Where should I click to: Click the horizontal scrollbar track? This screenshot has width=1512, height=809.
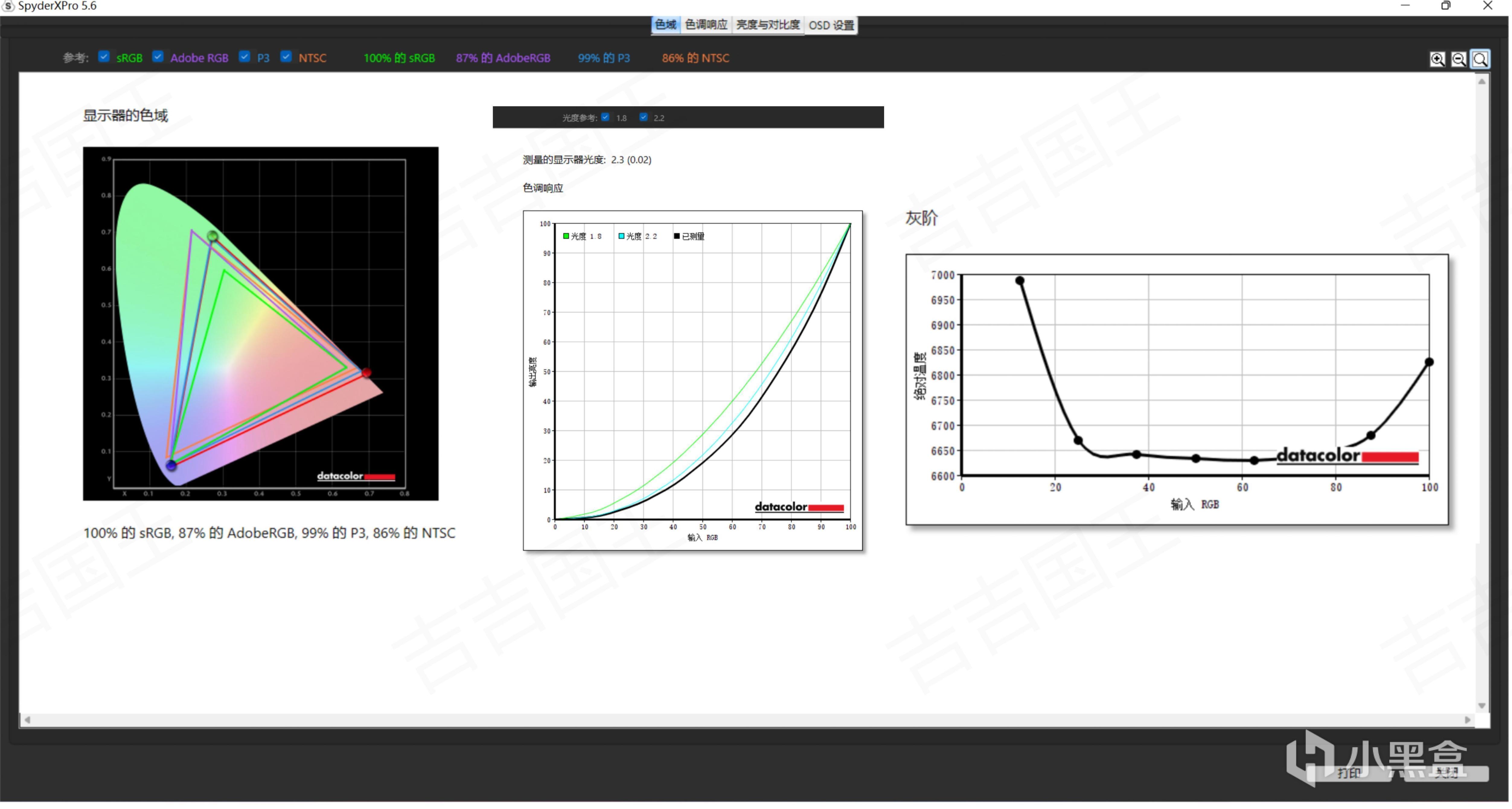click(745, 720)
